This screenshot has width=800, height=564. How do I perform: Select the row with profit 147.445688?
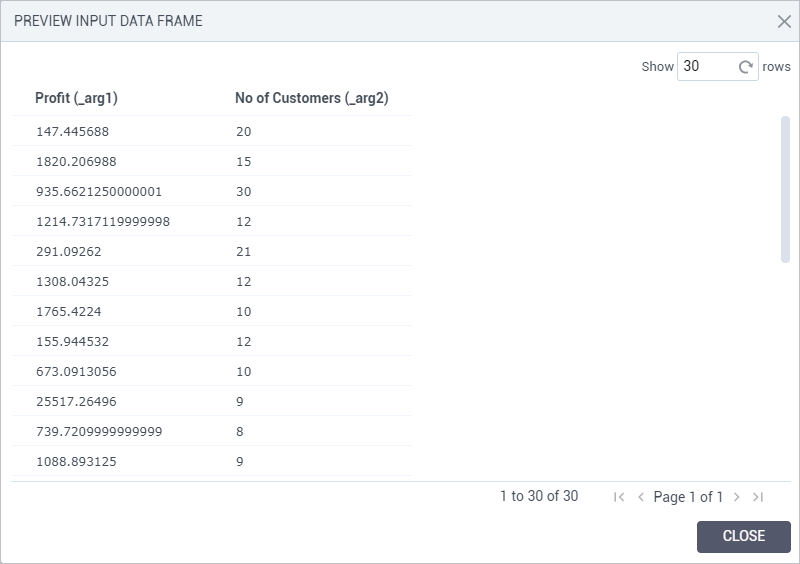click(x=212, y=131)
